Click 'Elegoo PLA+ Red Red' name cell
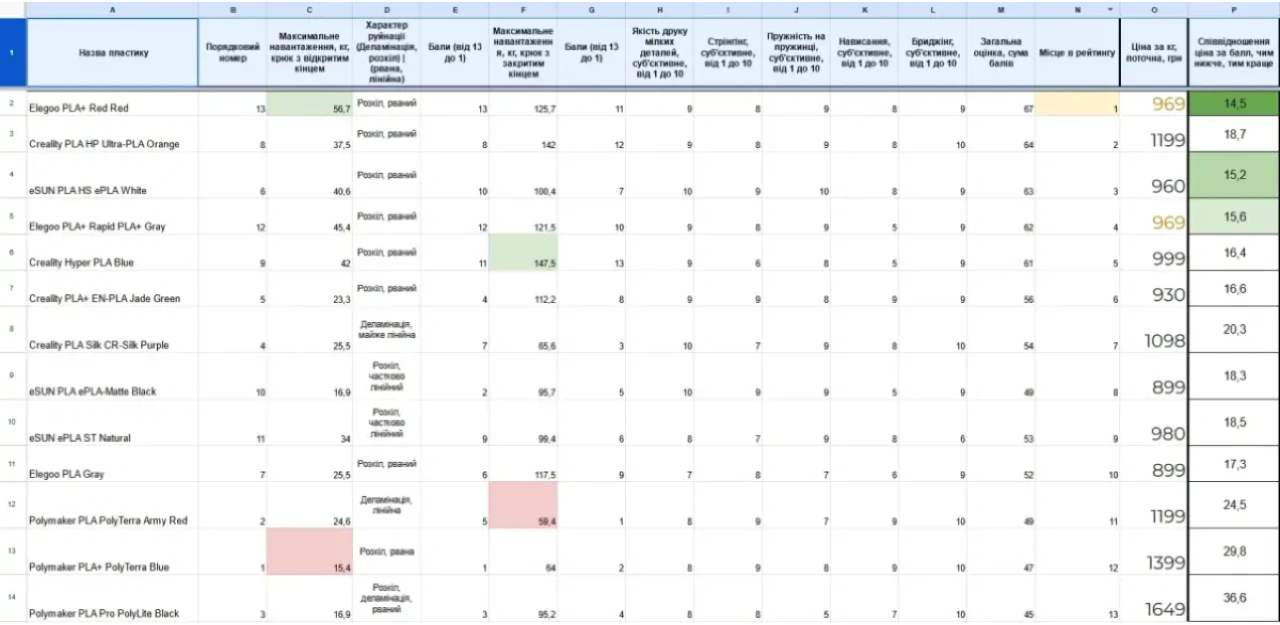 point(112,107)
